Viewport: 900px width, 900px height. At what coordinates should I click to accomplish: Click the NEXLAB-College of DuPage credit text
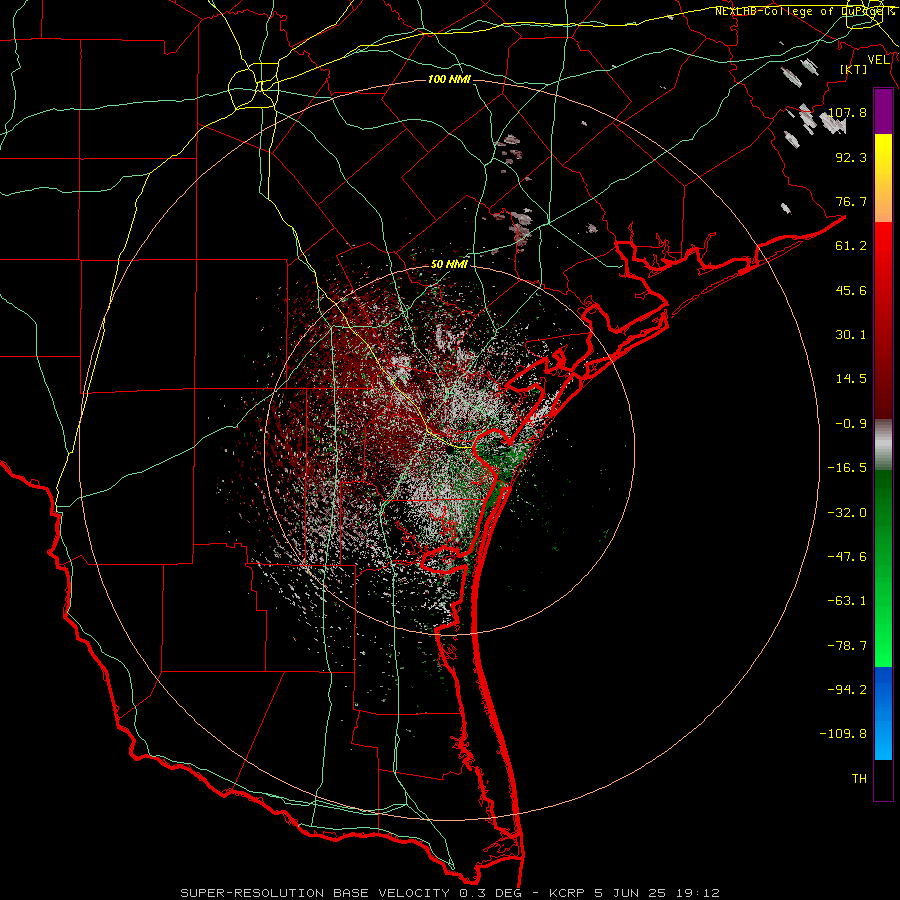pos(805,11)
